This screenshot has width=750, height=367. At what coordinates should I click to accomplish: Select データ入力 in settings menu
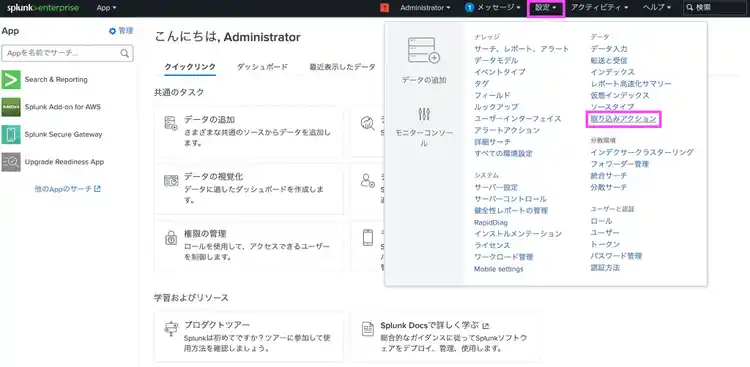(x=609, y=49)
